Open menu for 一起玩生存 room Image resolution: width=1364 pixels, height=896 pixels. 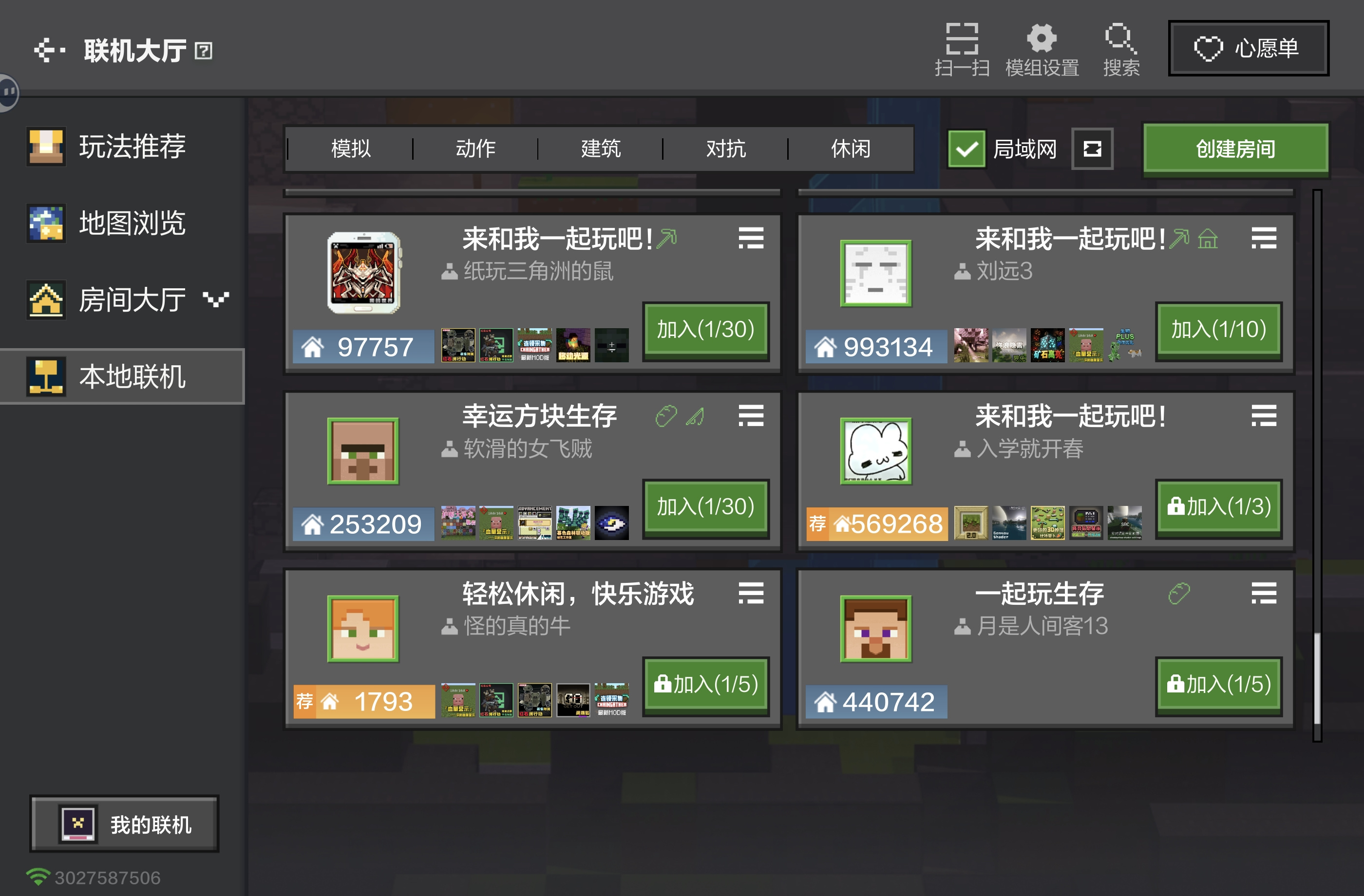tap(1264, 593)
